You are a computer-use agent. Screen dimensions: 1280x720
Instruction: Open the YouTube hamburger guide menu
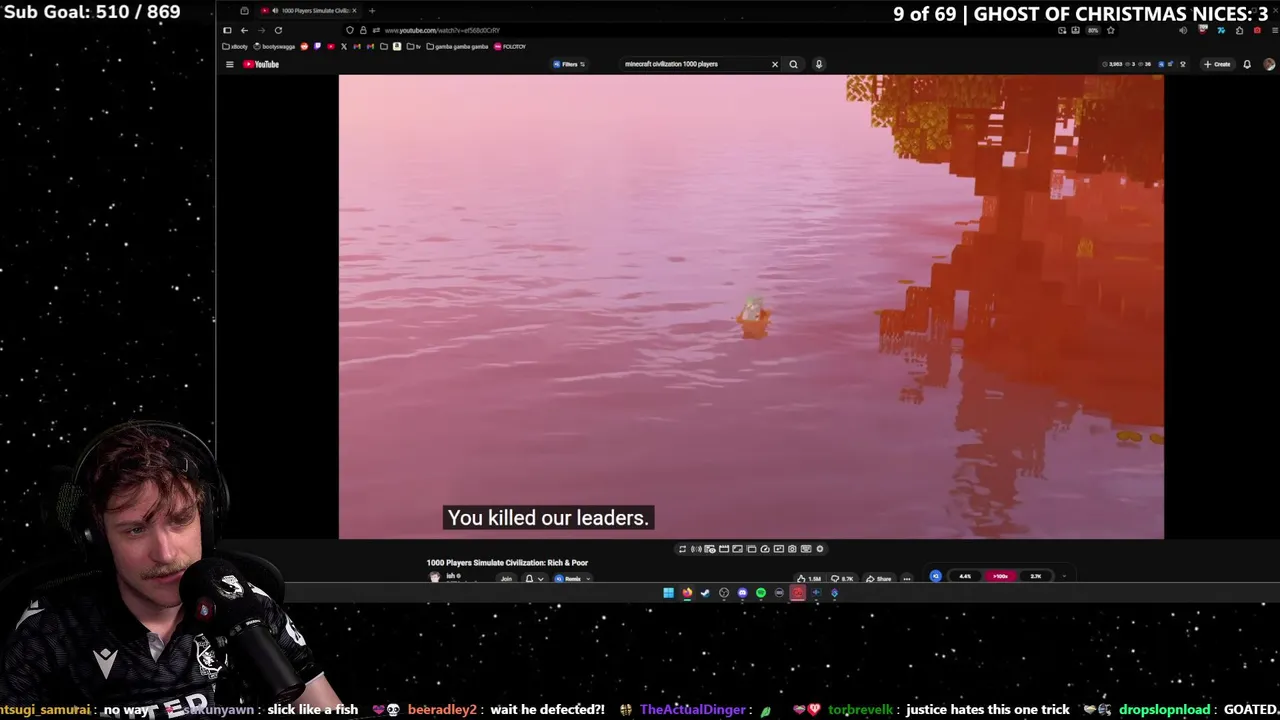point(230,64)
